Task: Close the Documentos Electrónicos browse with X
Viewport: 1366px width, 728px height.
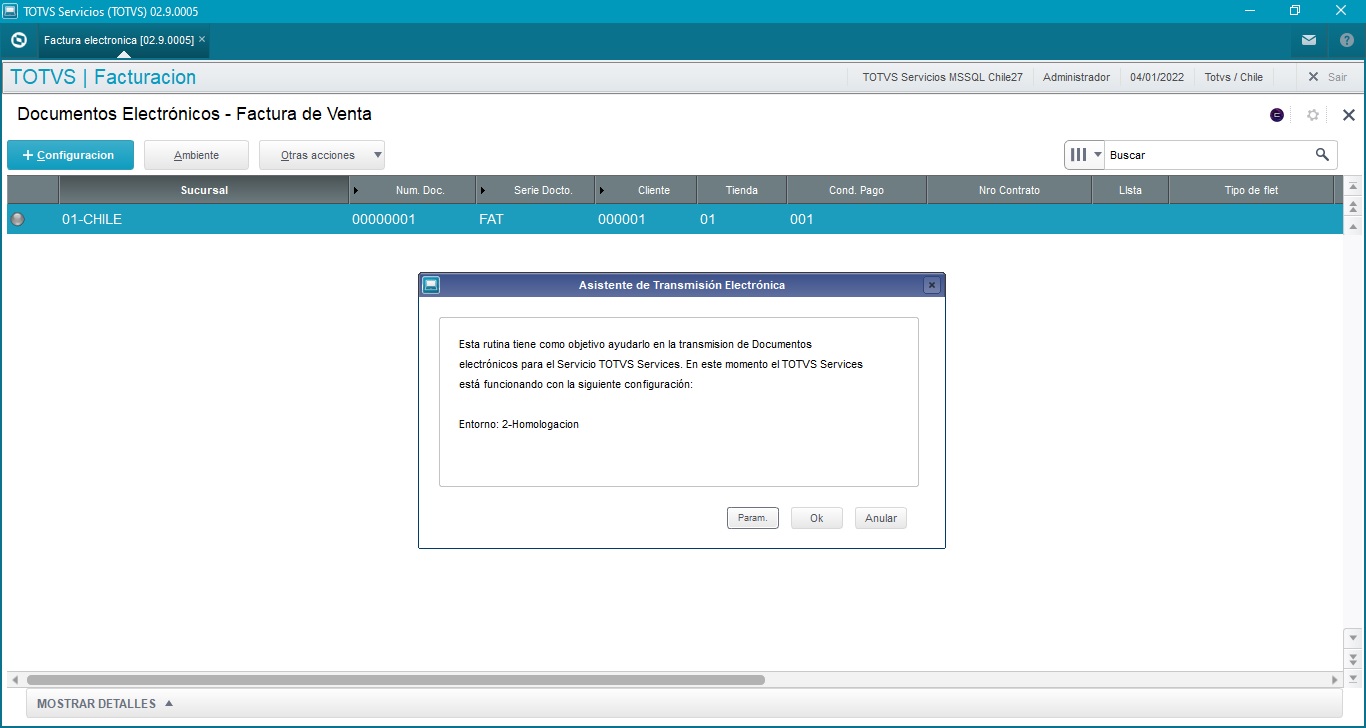Action: point(1348,115)
